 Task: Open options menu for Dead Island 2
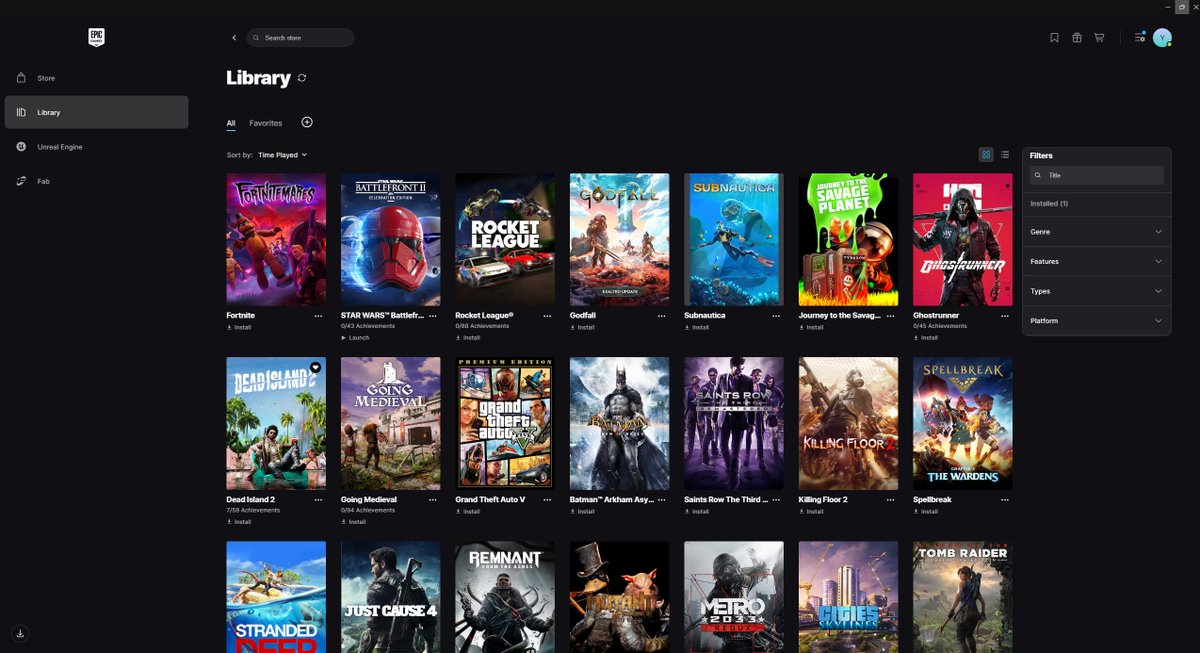tap(318, 499)
